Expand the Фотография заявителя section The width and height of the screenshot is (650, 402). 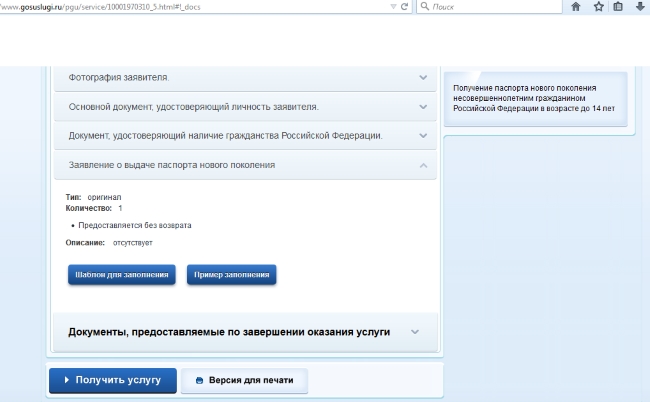[424, 77]
